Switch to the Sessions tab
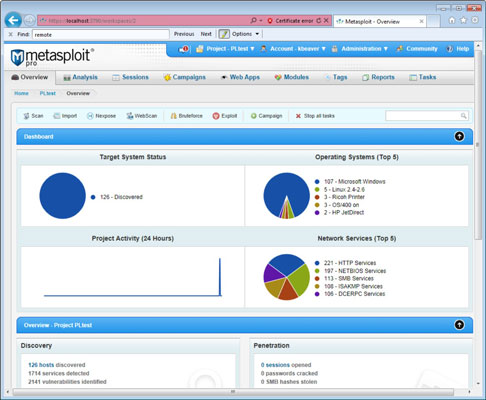Screen dimensions: 486x400 pos(130,77)
